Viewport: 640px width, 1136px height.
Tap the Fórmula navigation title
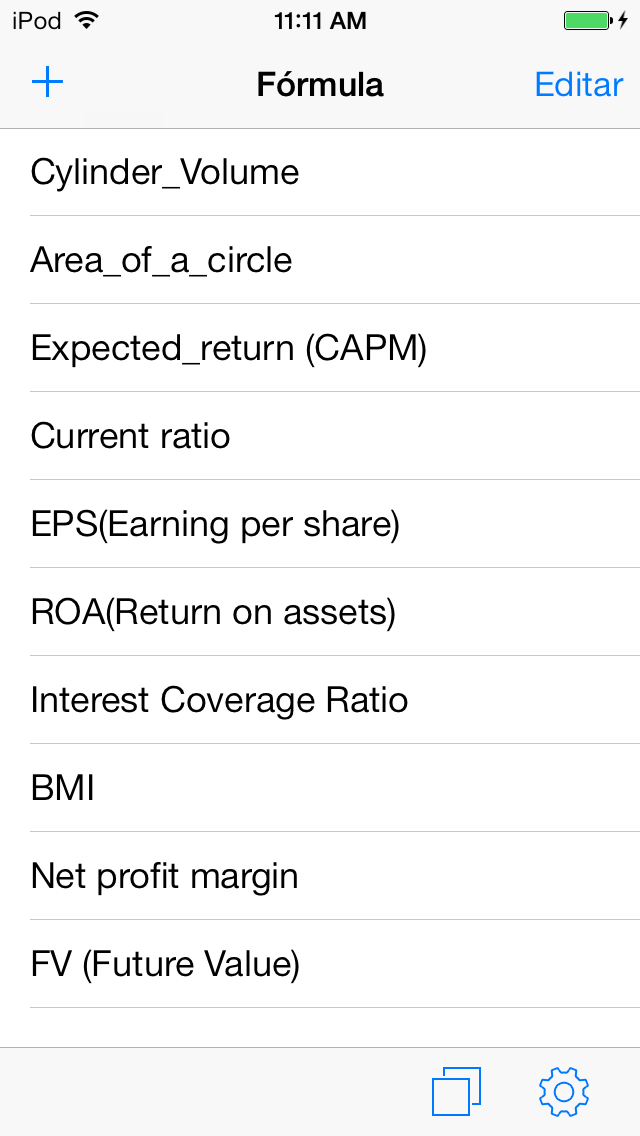[320, 84]
